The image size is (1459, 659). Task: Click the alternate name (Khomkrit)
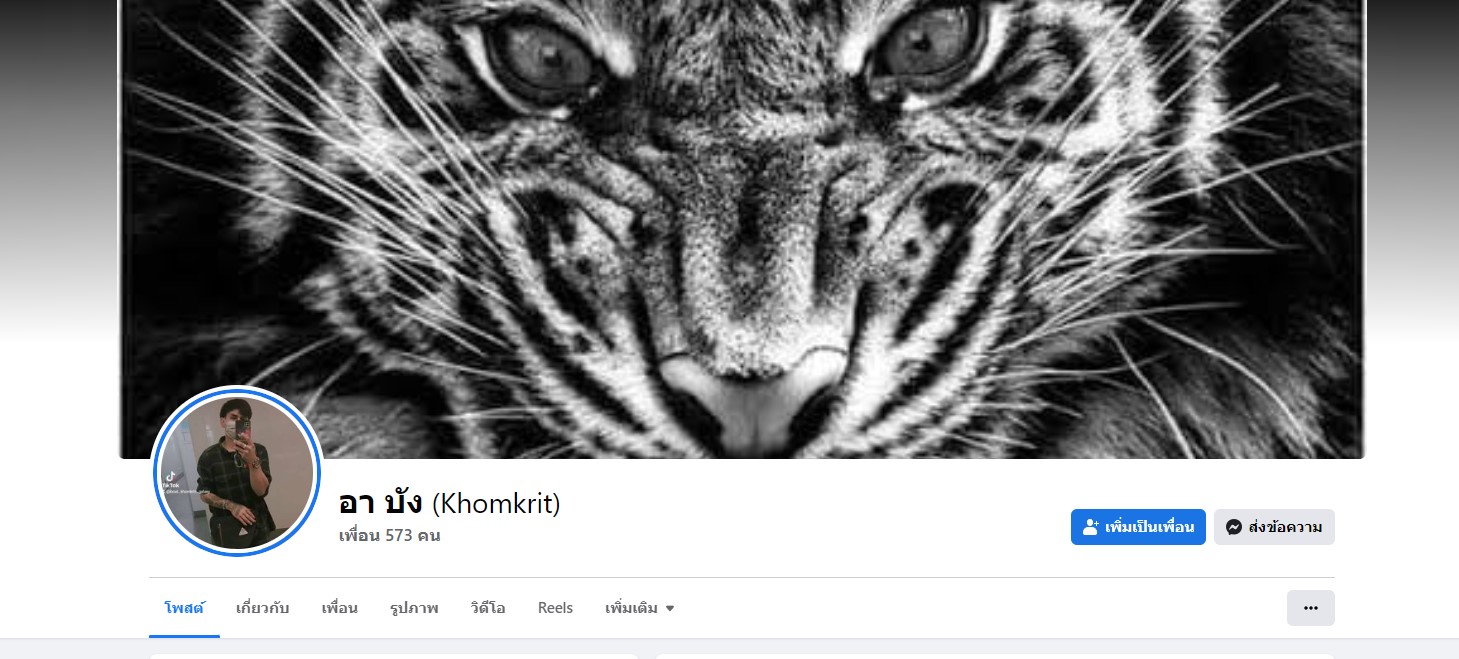click(x=496, y=503)
